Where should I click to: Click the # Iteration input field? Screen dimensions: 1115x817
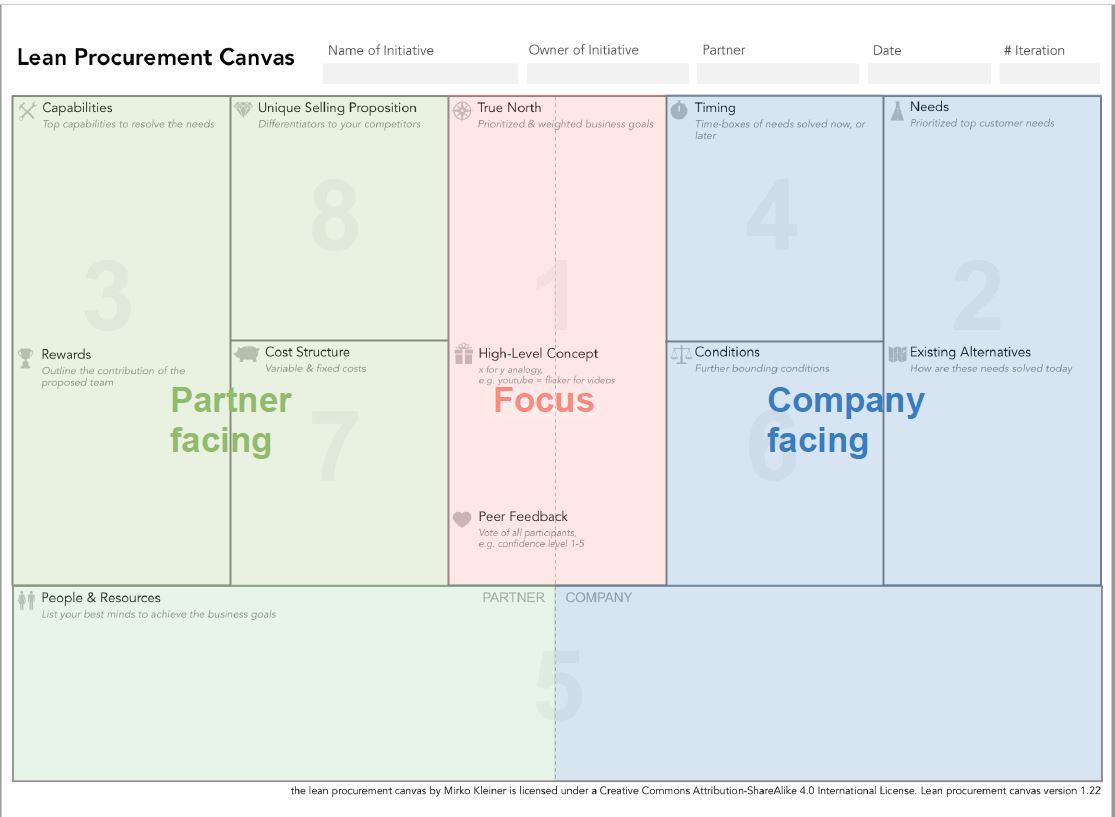tap(1049, 74)
